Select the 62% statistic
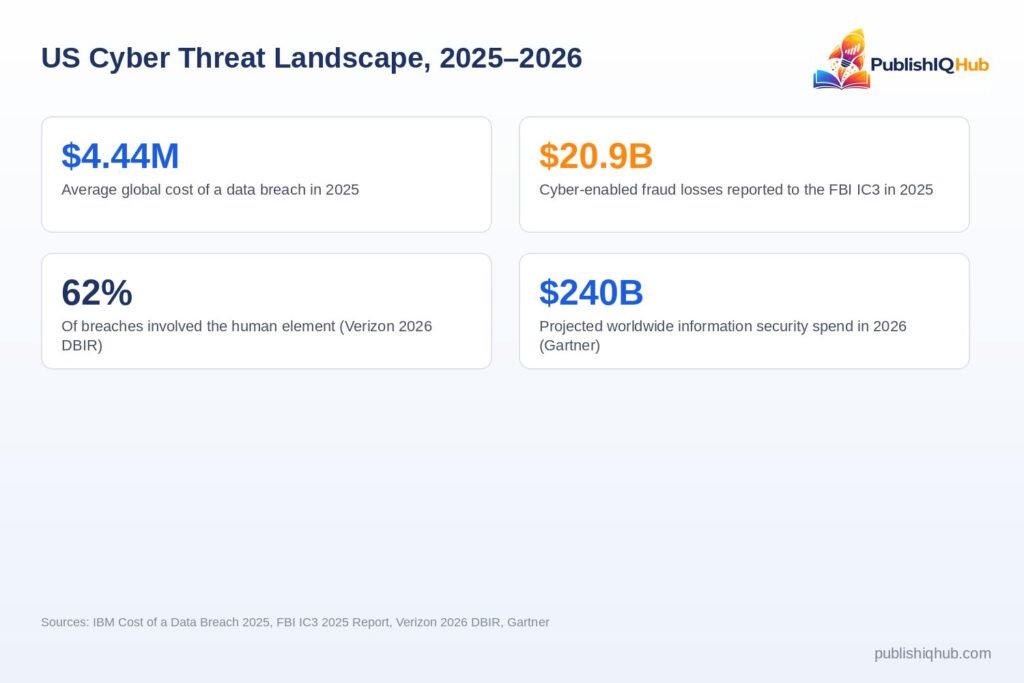This screenshot has width=1024, height=683. [97, 292]
